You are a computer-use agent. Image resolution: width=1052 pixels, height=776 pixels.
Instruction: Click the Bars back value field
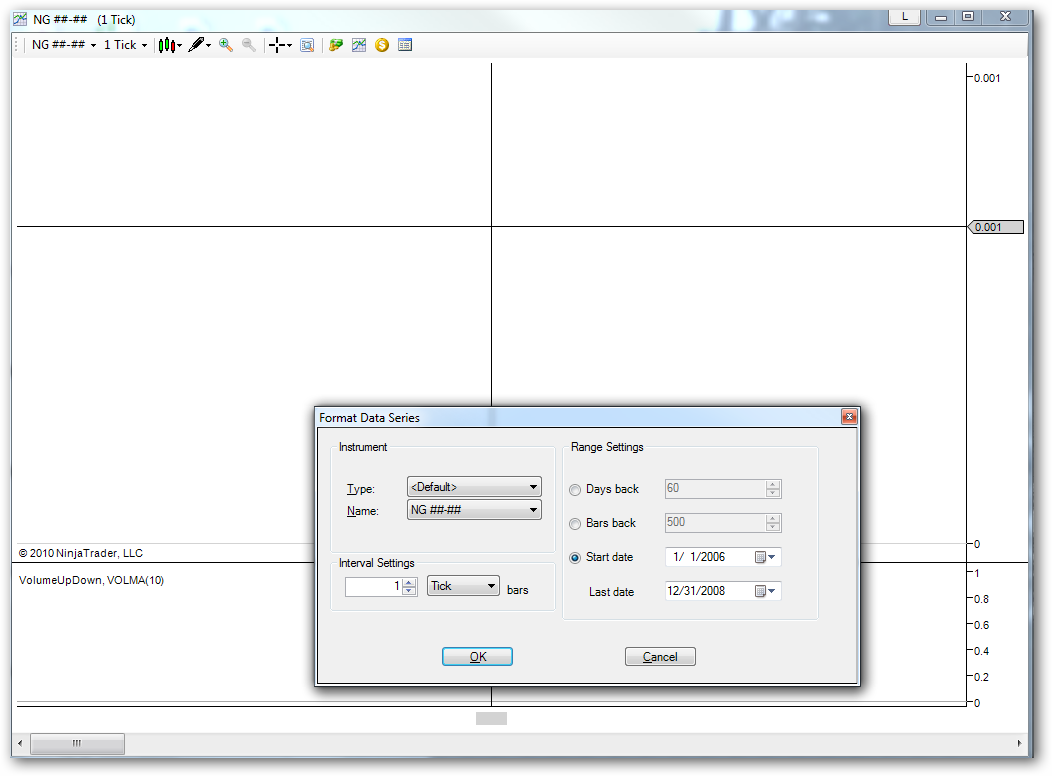tap(723, 522)
